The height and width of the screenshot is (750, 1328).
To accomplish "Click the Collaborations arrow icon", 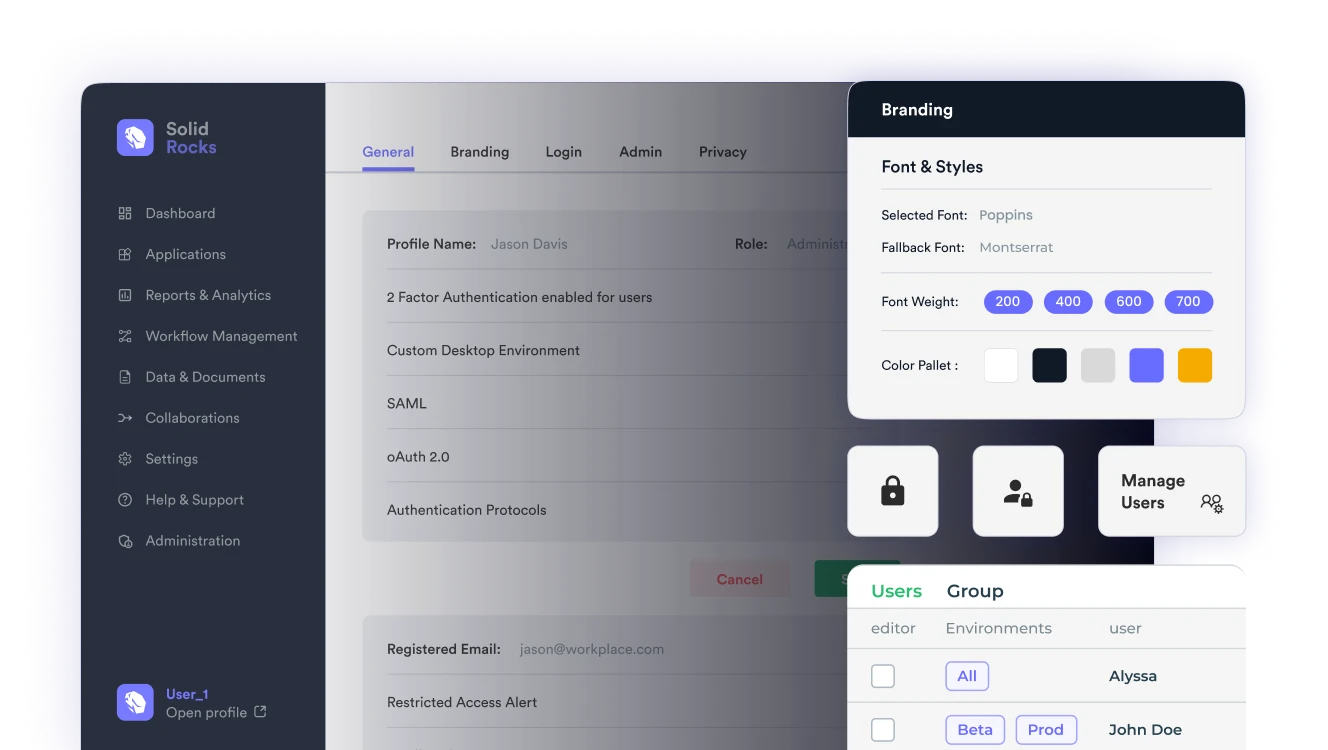I will tap(125, 418).
